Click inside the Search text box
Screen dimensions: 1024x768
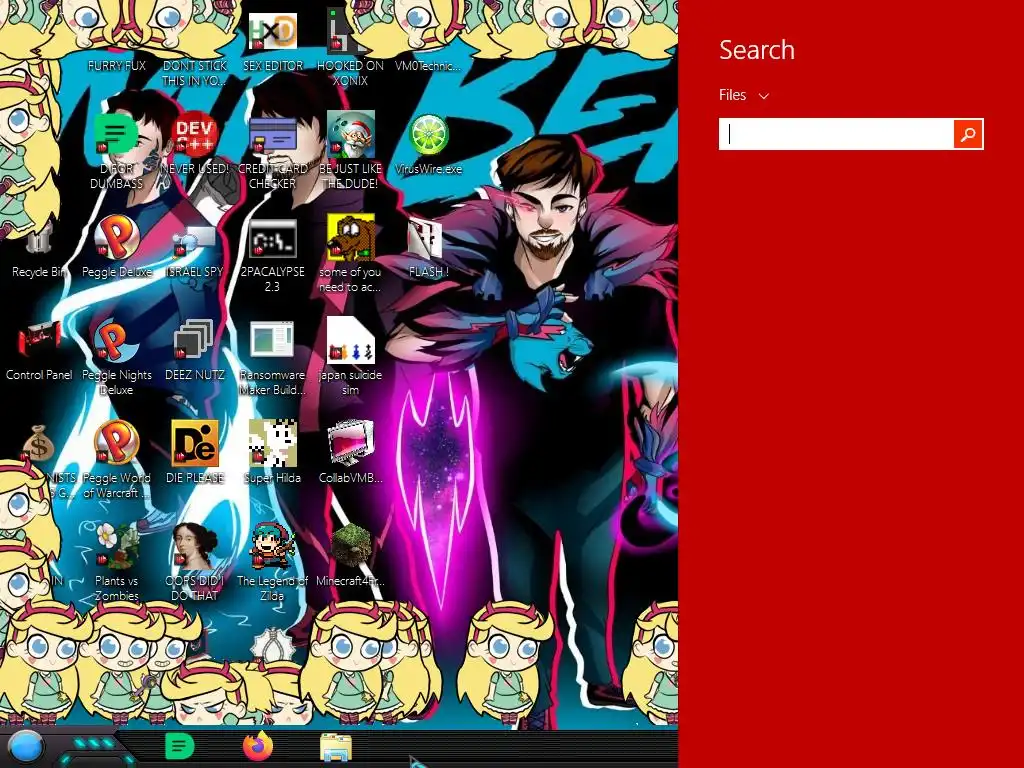836,134
